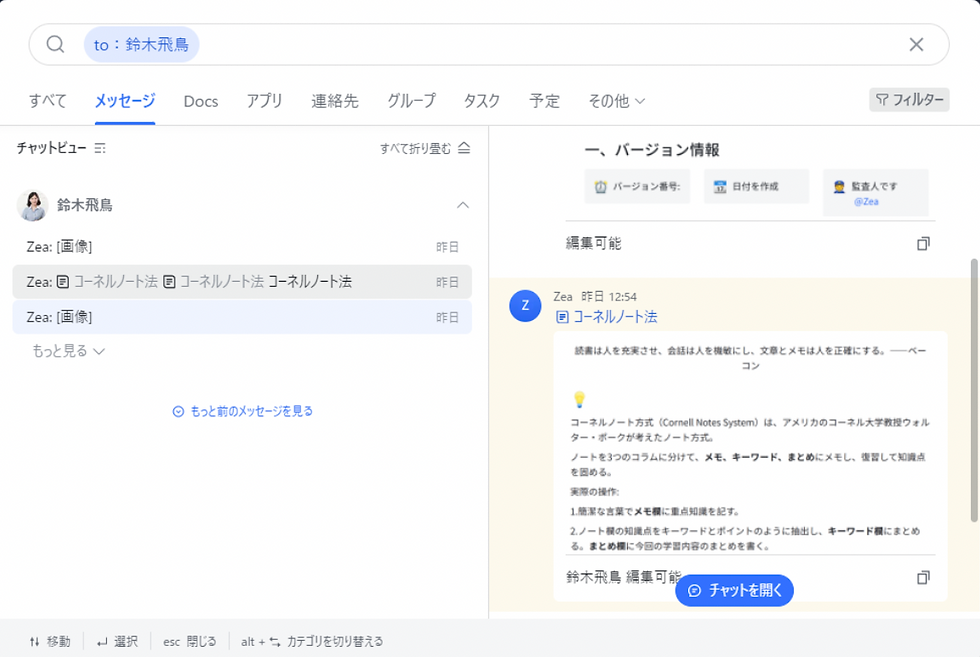The height and width of the screenshot is (657, 980).
Task: Click the copy icon beside 編集可能
Action: click(x=923, y=243)
